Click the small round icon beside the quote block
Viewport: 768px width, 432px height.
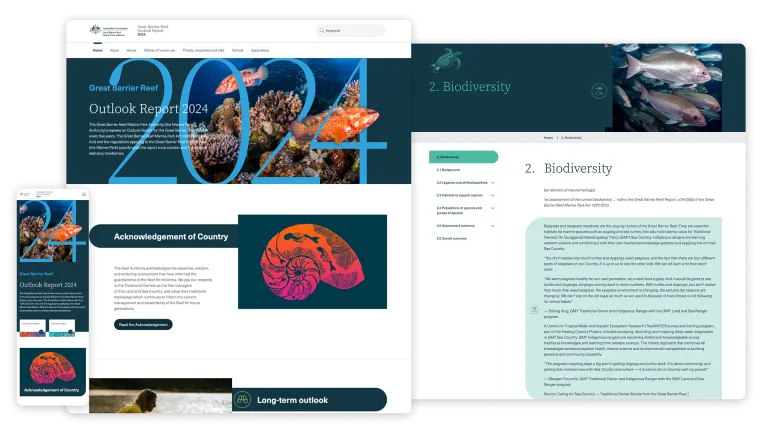[x=534, y=310]
